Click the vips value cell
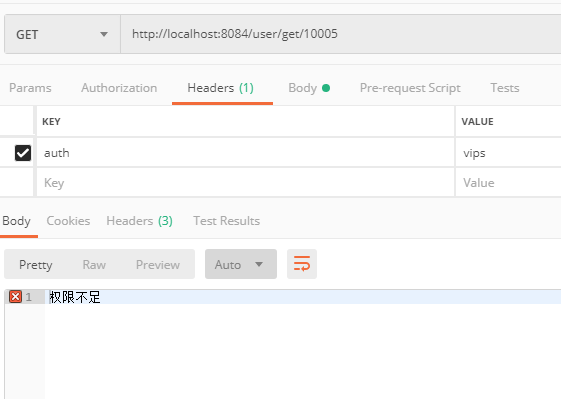This screenshot has height=399, width=561. click(508, 153)
